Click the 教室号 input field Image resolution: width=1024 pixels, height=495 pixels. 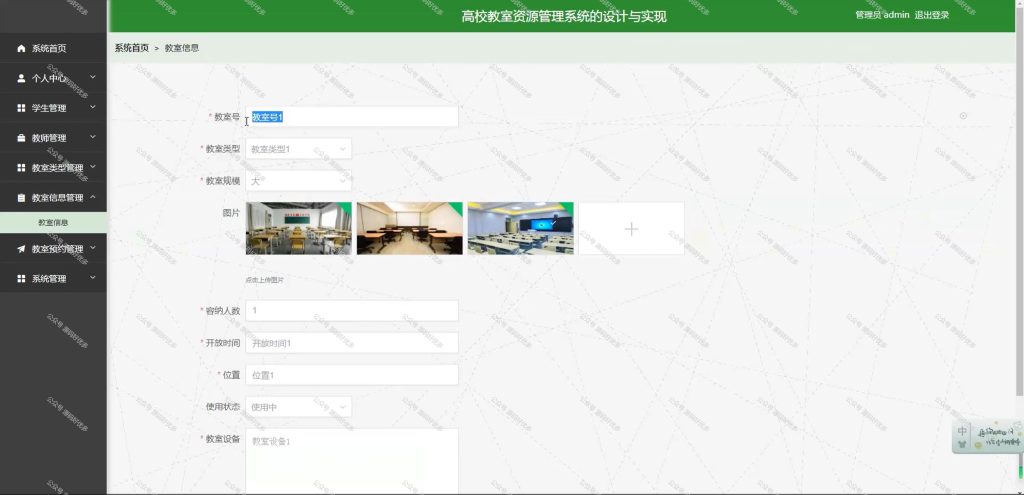tap(352, 117)
